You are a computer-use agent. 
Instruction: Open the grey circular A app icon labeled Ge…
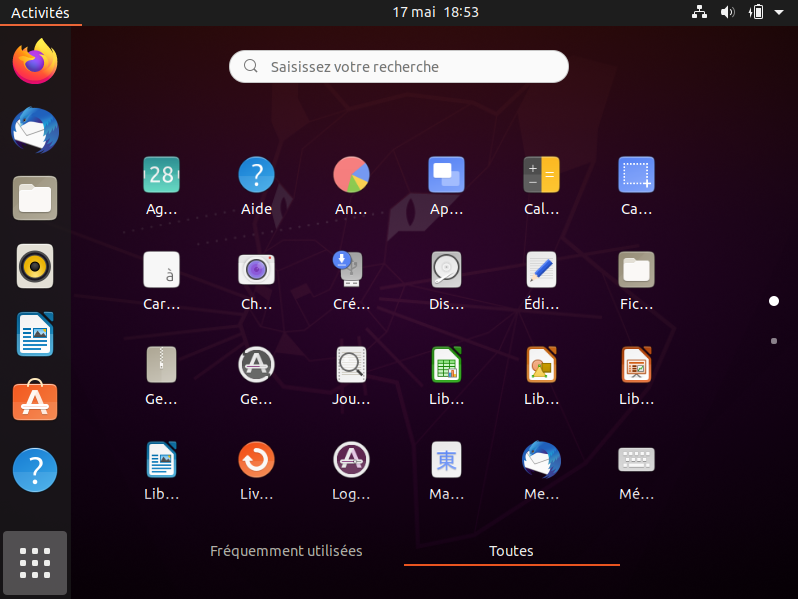(x=256, y=364)
